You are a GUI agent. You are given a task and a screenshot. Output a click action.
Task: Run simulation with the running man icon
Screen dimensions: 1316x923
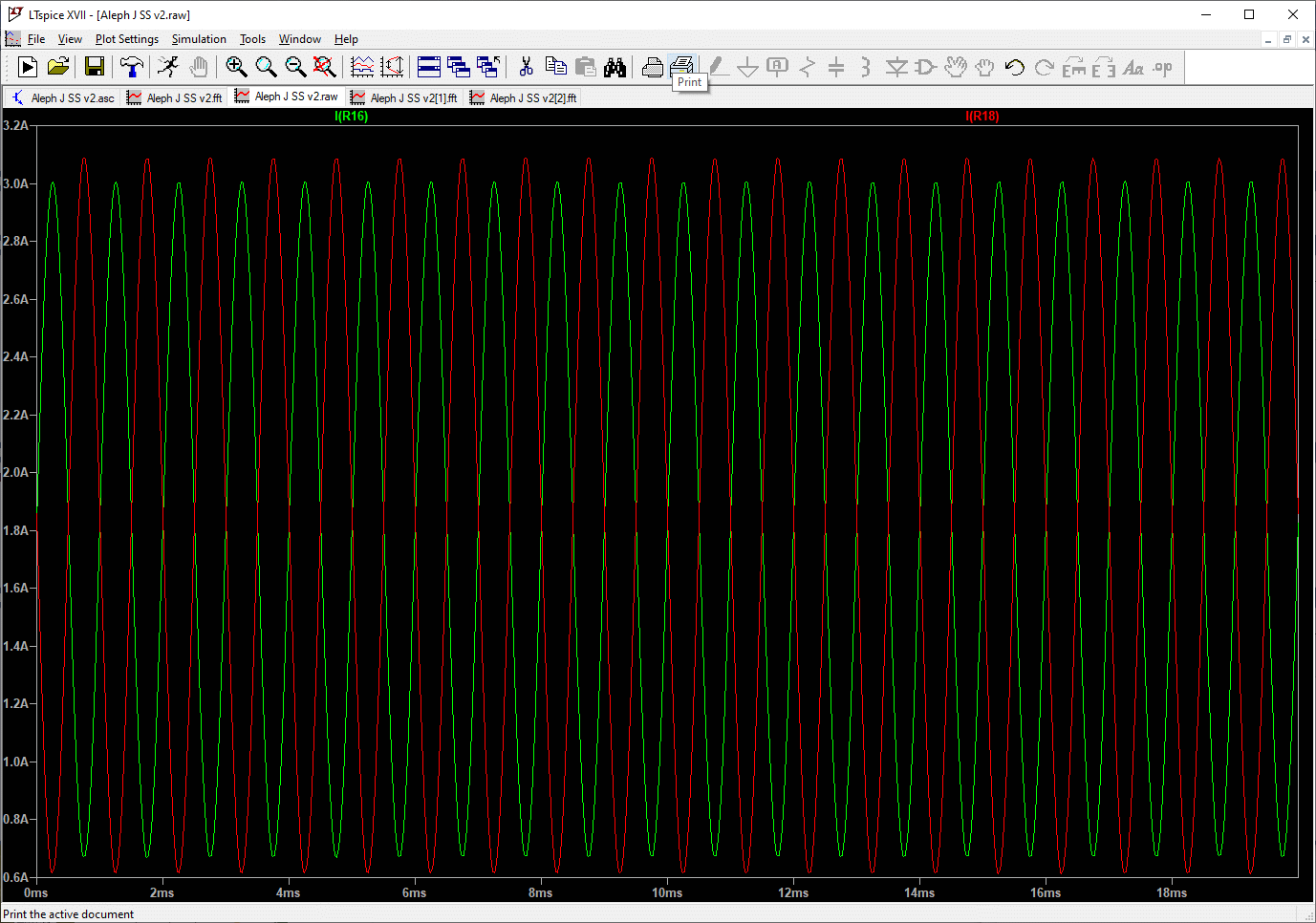pyautogui.click(x=168, y=67)
